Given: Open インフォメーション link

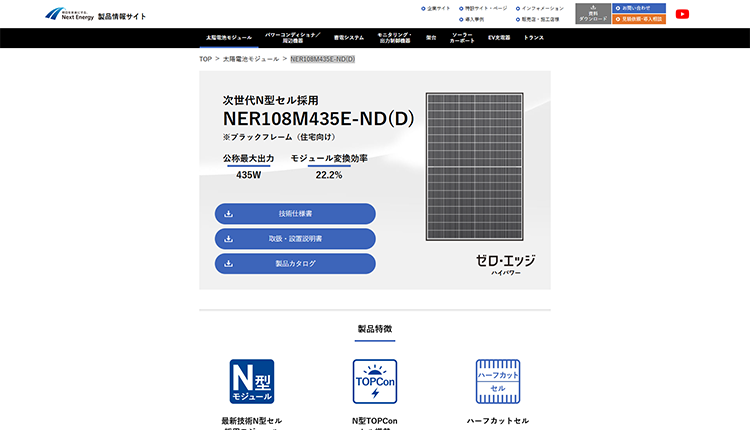Looking at the screenshot, I should pyautogui.click(x=540, y=9).
